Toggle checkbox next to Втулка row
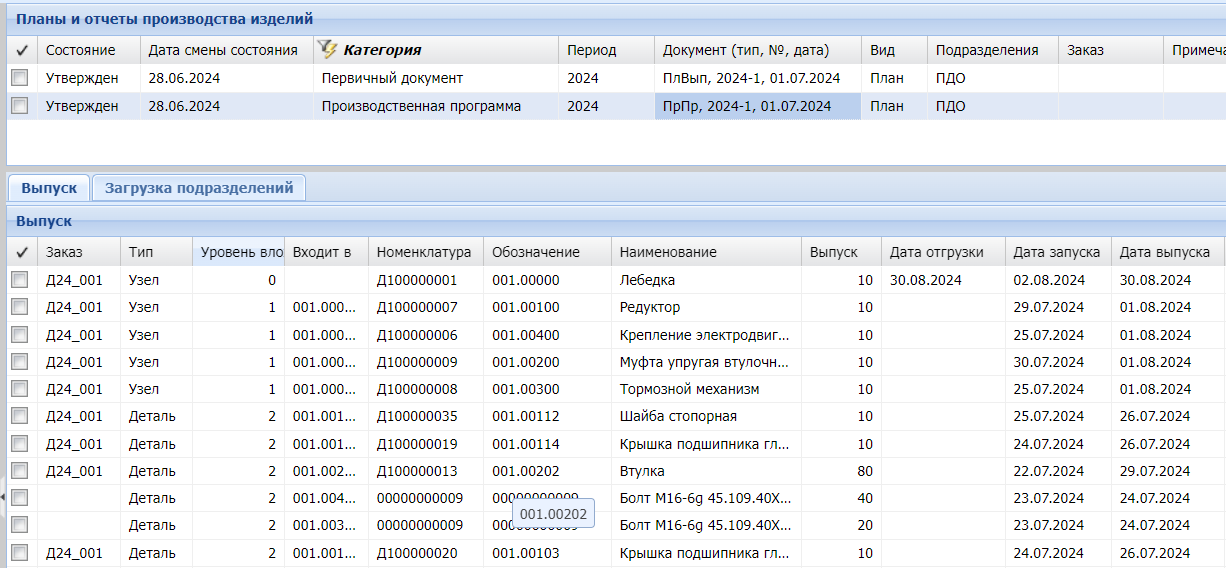1226x568 pixels. pyautogui.click(x=20, y=470)
